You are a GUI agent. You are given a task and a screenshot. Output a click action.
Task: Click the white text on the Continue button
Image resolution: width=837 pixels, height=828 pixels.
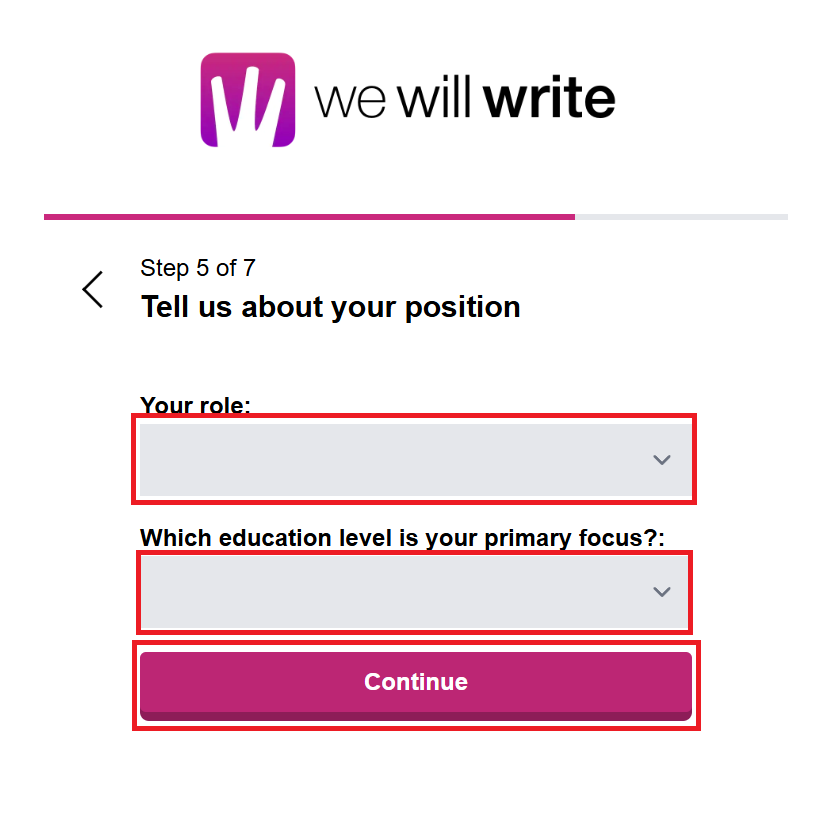coord(416,682)
